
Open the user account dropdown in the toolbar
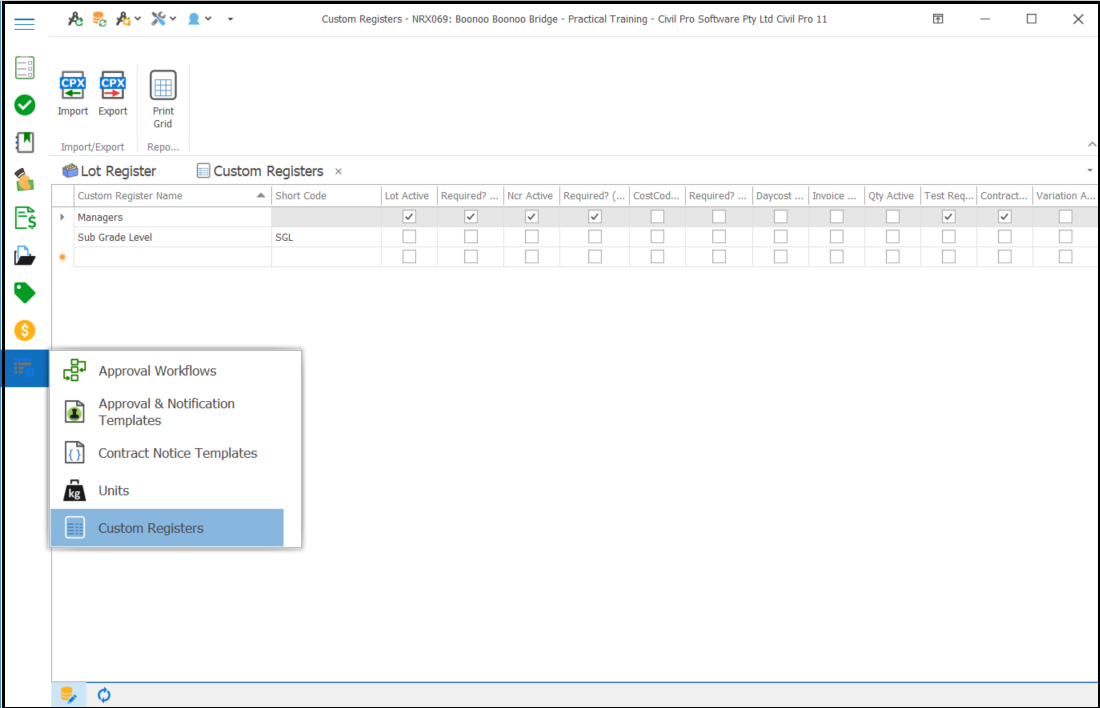coord(207,18)
